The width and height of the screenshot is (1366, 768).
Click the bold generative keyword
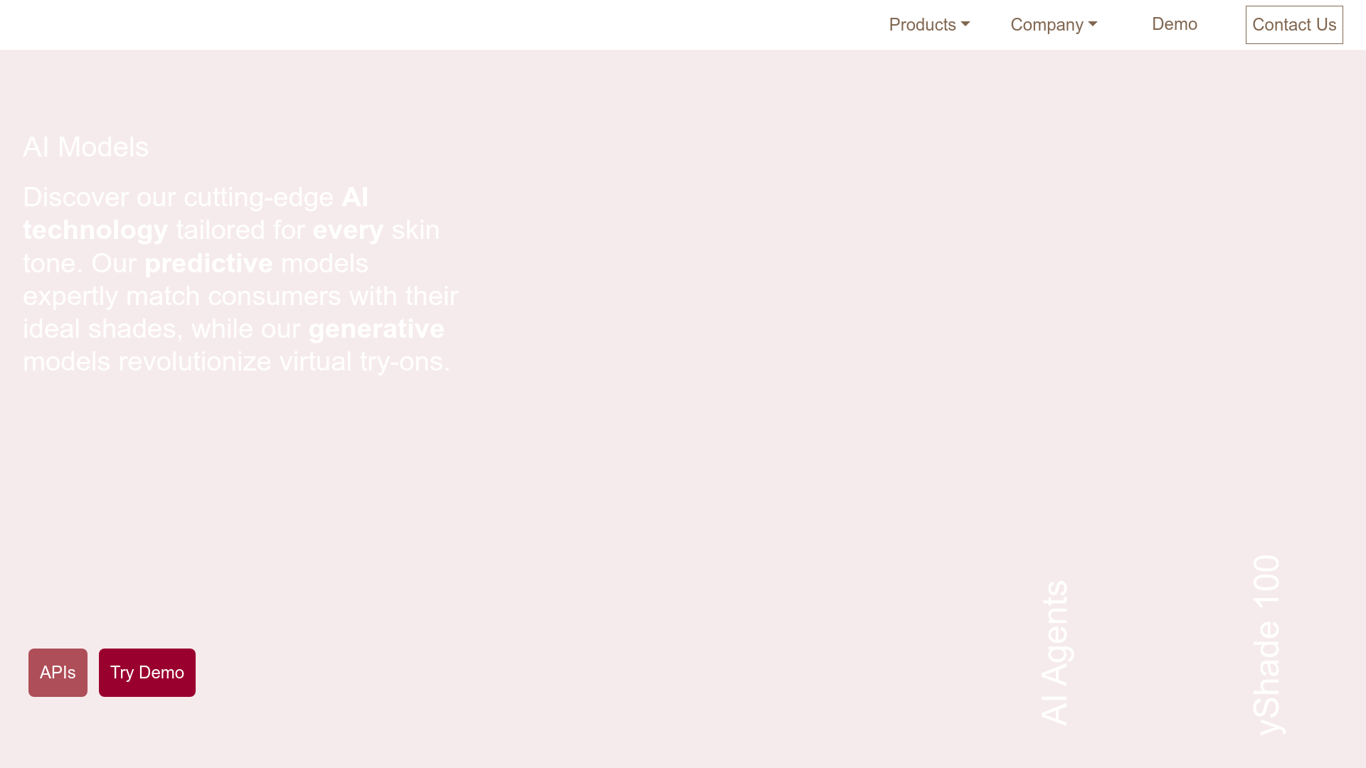click(376, 328)
